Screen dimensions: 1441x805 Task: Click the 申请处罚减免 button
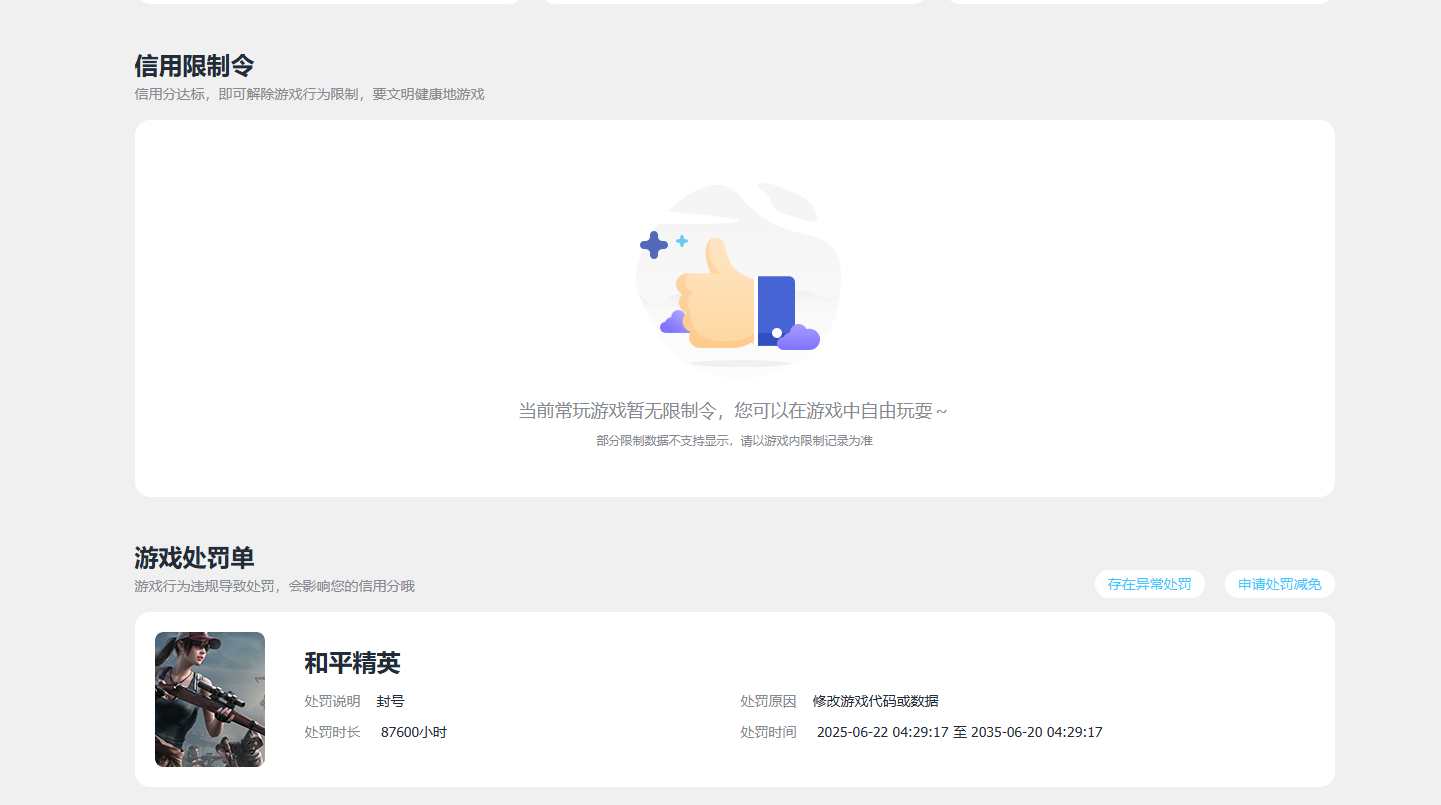pyautogui.click(x=1279, y=584)
